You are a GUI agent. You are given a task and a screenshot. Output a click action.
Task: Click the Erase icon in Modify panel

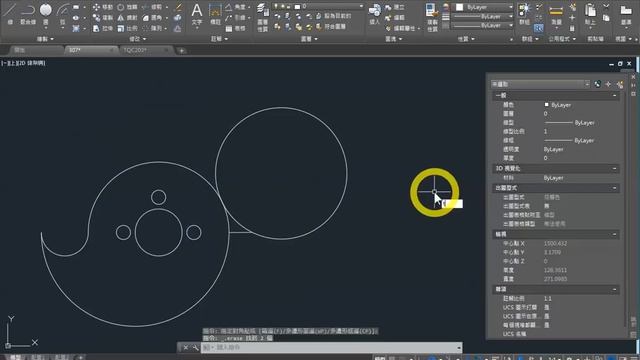178,7
